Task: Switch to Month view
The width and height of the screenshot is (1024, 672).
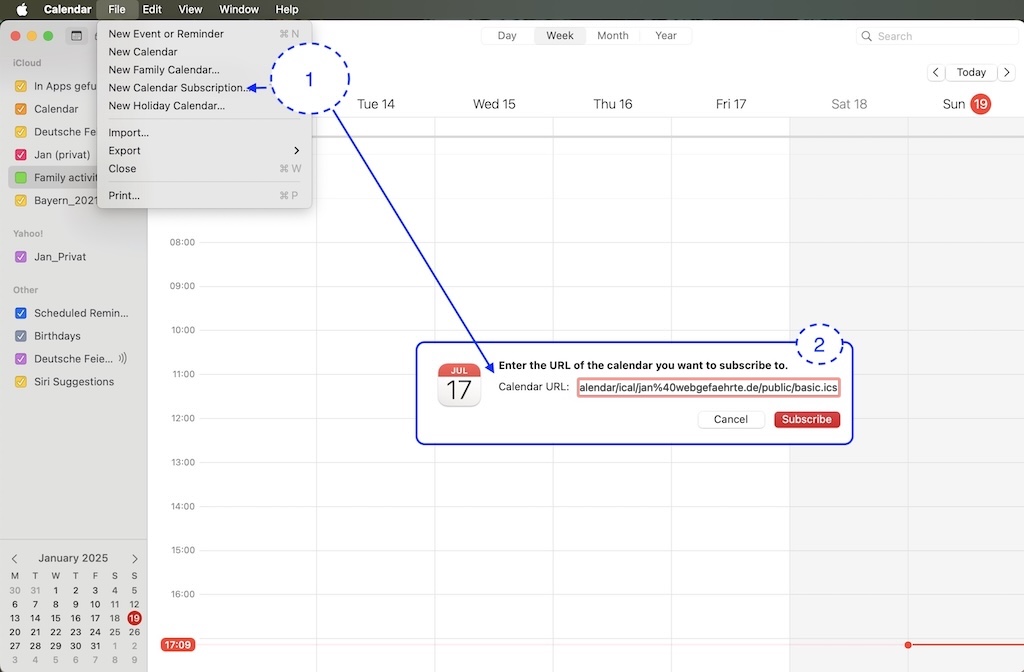Action: point(613,36)
